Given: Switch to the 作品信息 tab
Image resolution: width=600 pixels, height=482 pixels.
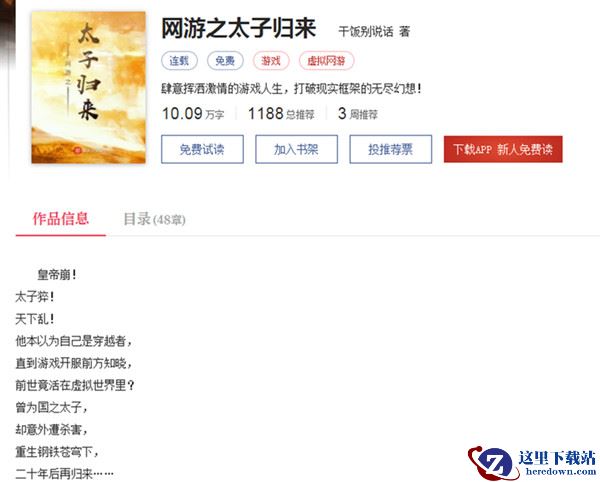Looking at the screenshot, I should 60,219.
